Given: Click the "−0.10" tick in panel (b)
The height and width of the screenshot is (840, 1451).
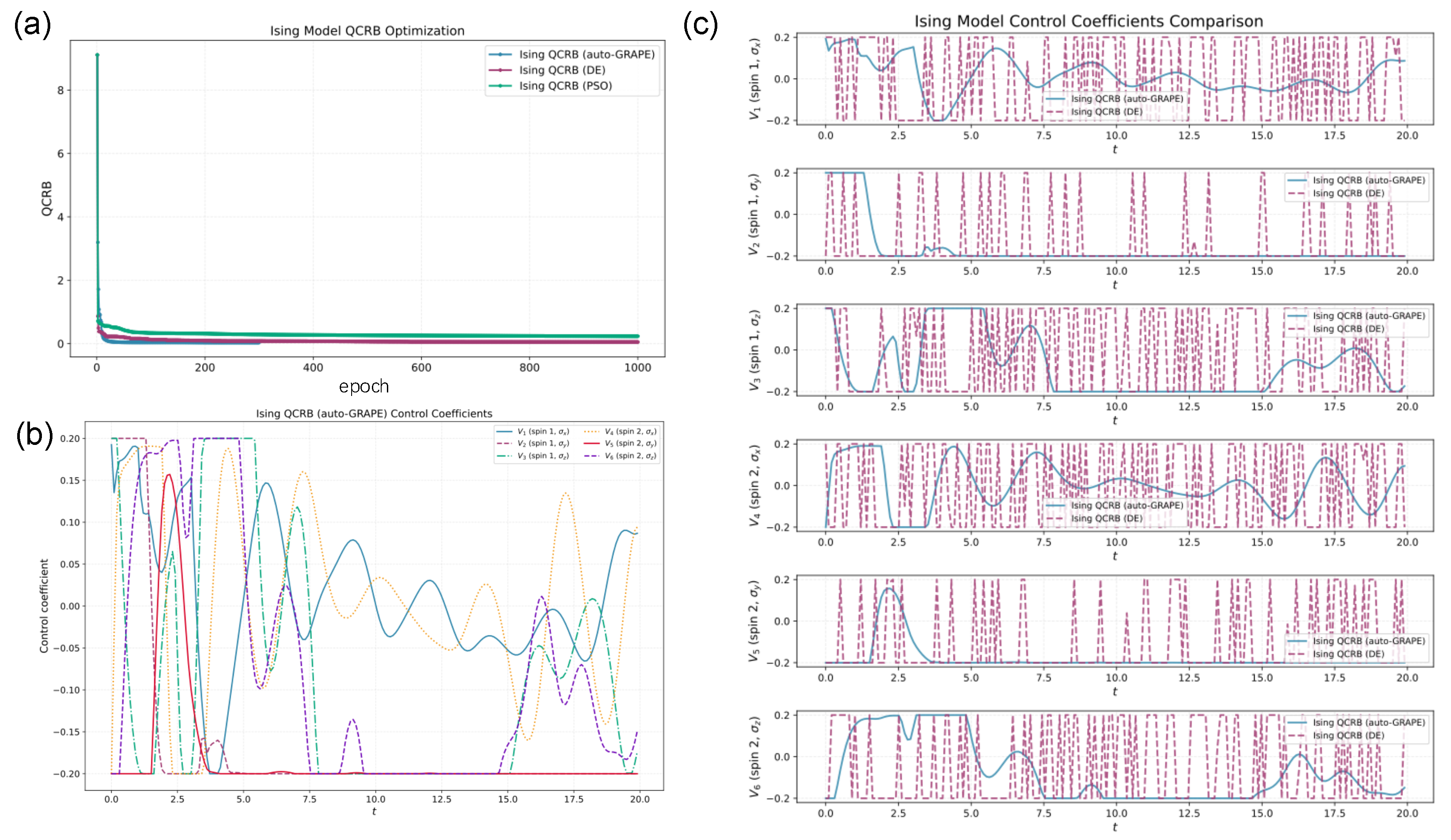Looking at the screenshot, I should click(67, 690).
